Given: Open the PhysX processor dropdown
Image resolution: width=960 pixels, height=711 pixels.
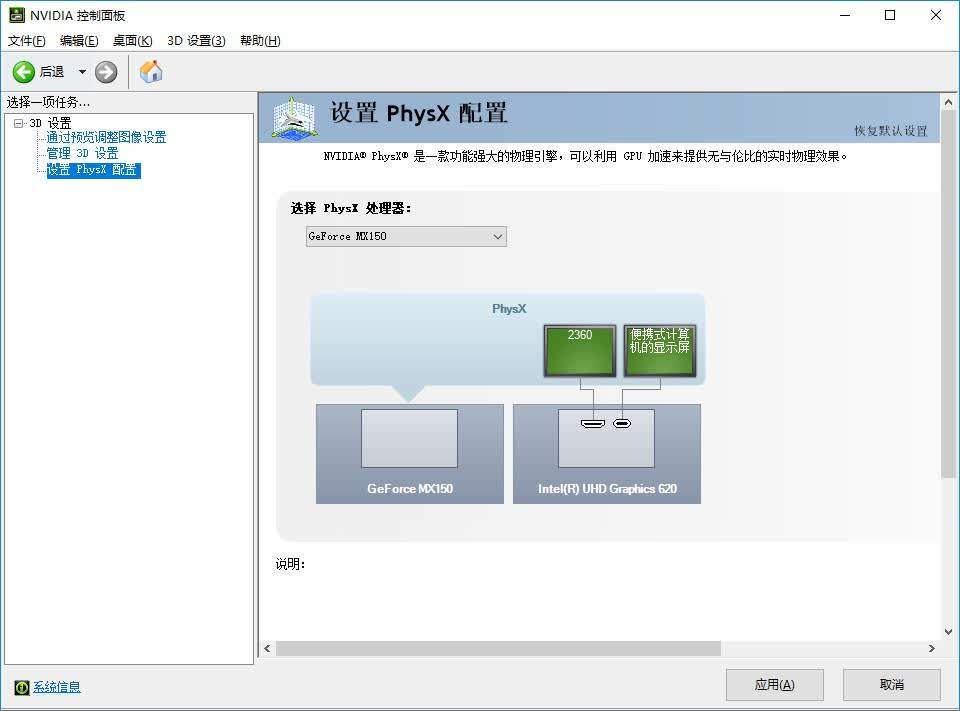Looking at the screenshot, I should pyautogui.click(x=406, y=236).
